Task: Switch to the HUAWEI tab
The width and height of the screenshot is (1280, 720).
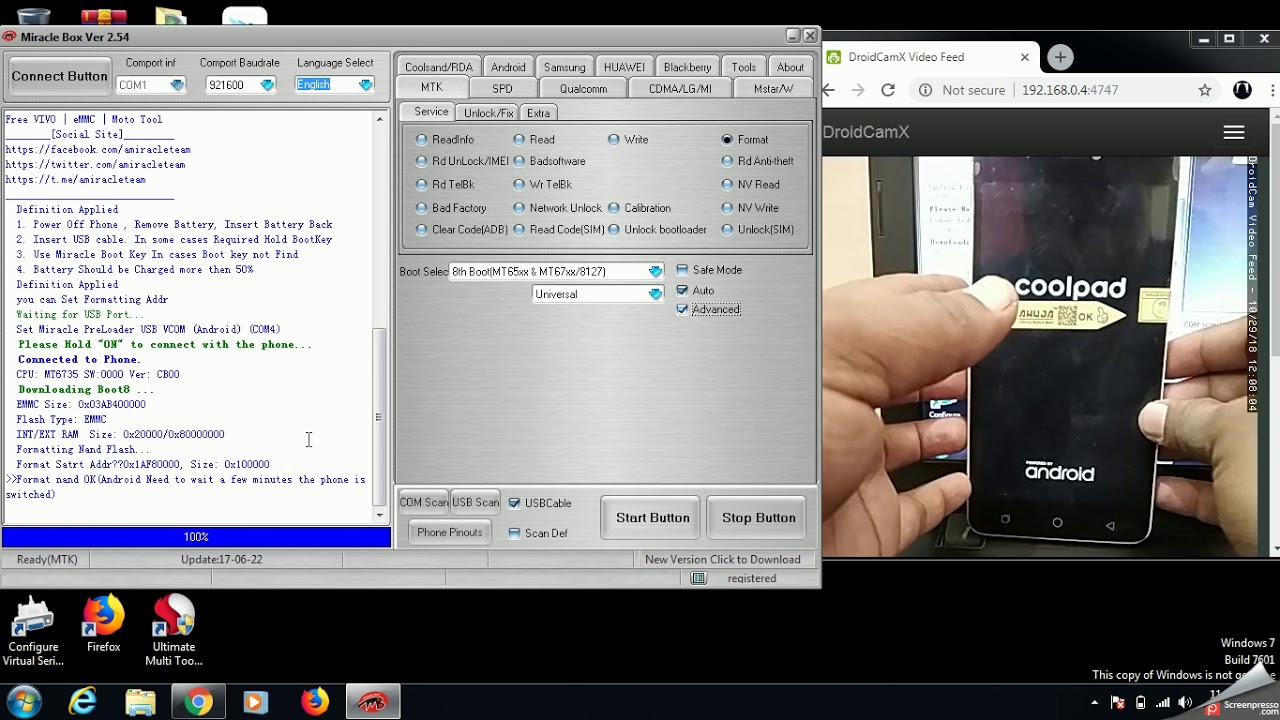Action: pyautogui.click(x=624, y=67)
